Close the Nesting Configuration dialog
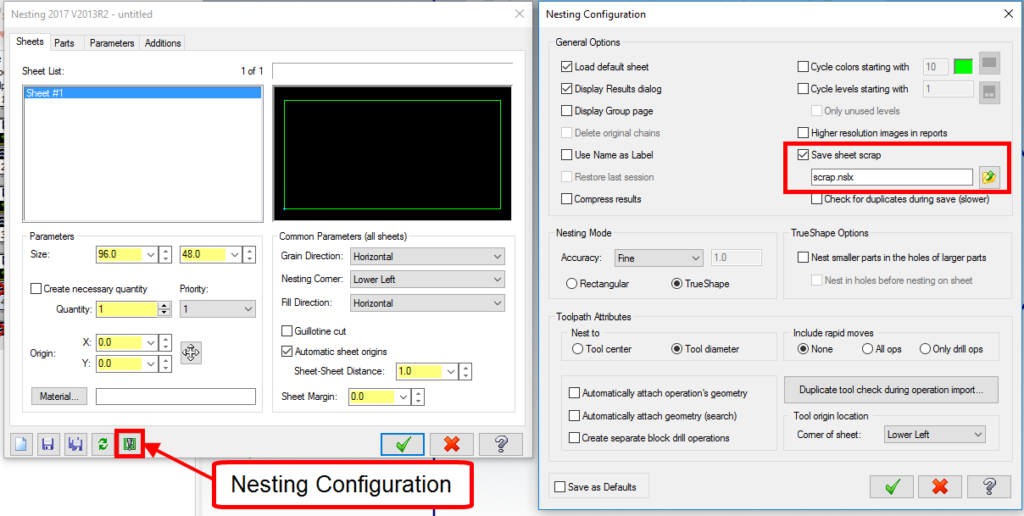The image size is (1024, 516). 1006,14
